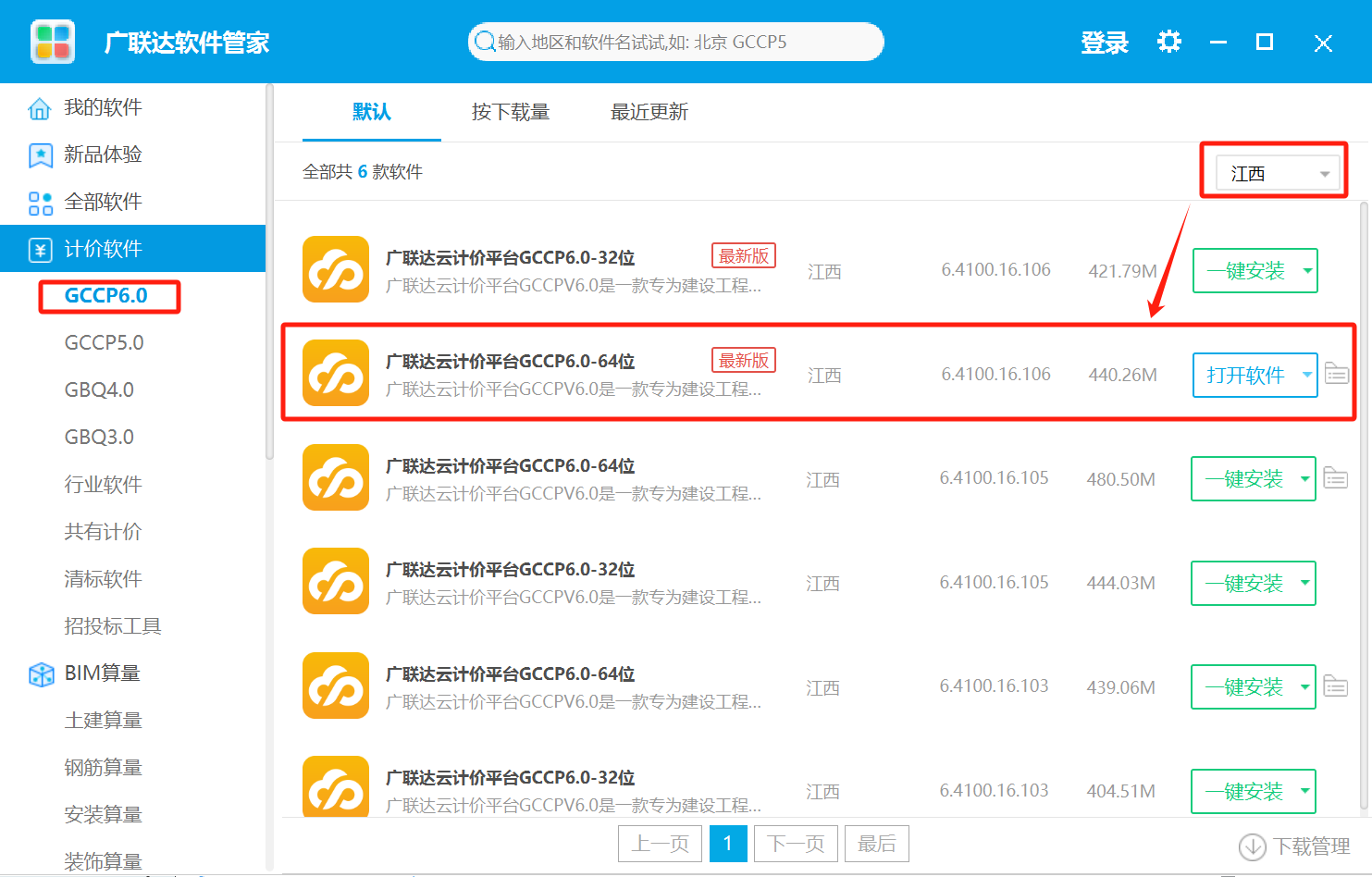This screenshot has height=877, width=1372.
Task: Select GCCP5.0 subcategory
Action: (105, 343)
